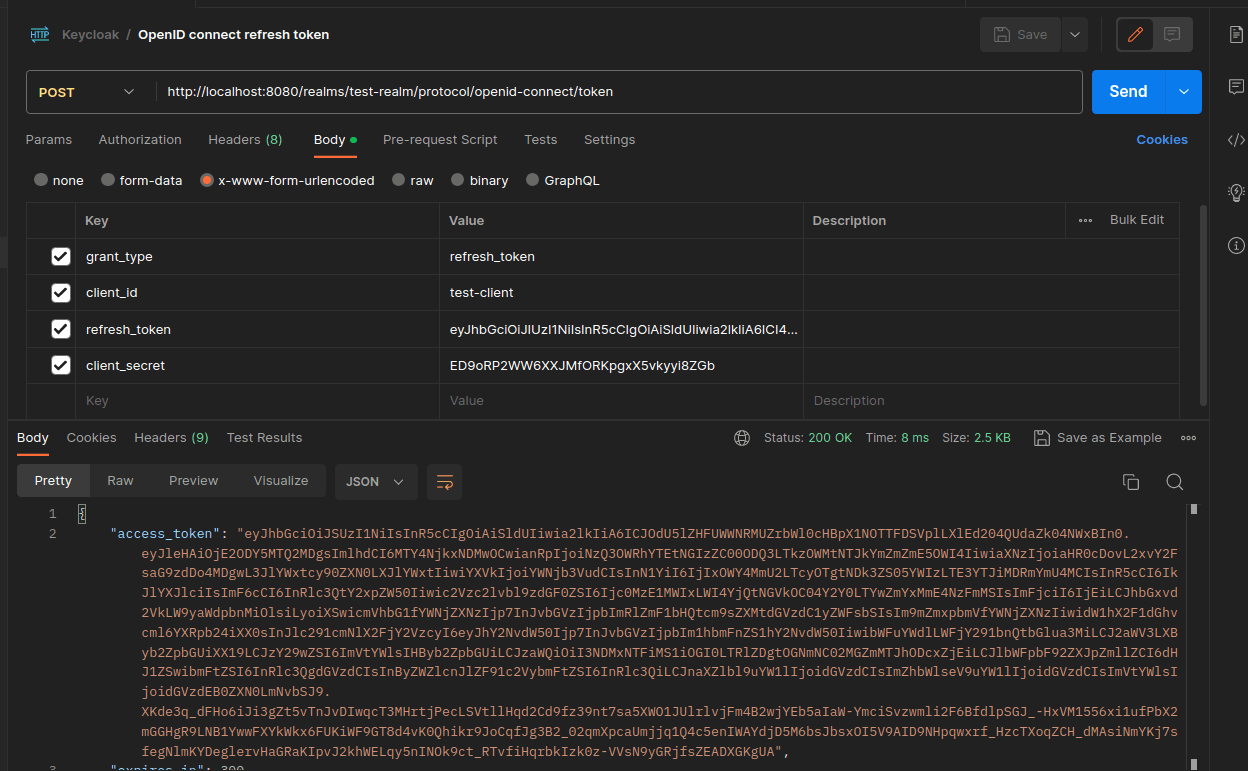The height and width of the screenshot is (771, 1248).
Task: Open the Comments panel in right sidebar
Action: (x=1236, y=86)
